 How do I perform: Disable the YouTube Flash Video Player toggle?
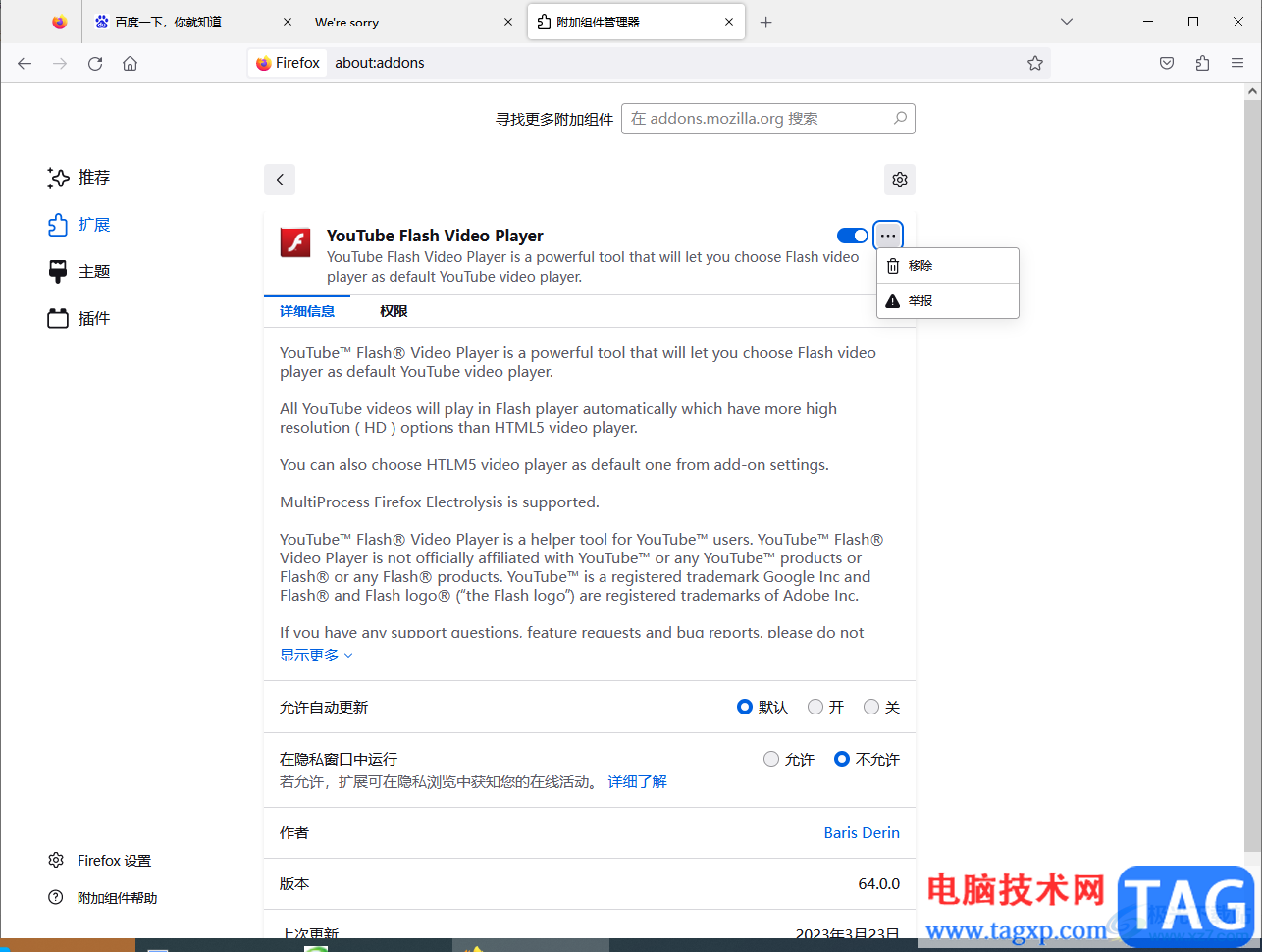point(853,236)
